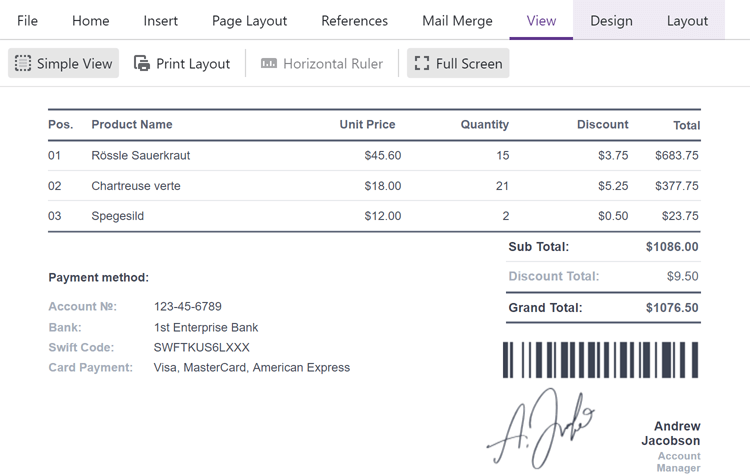Enable Full Screen mode
This screenshot has height=476, width=750.
point(458,63)
